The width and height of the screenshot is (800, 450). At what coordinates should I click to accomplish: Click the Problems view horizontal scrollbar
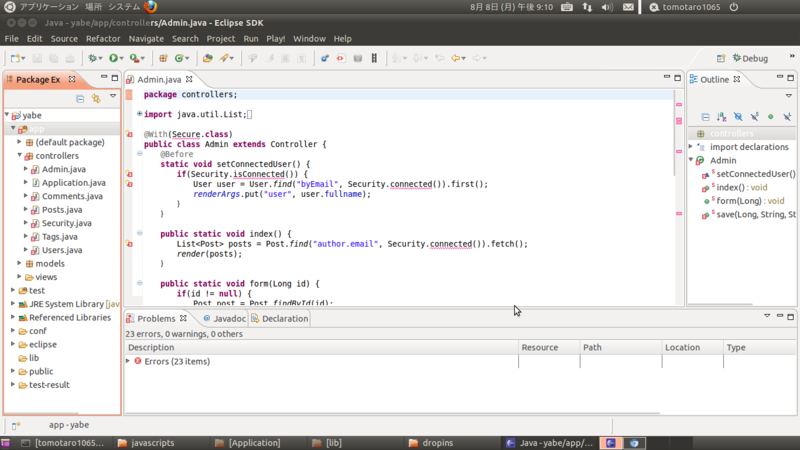click(393, 413)
